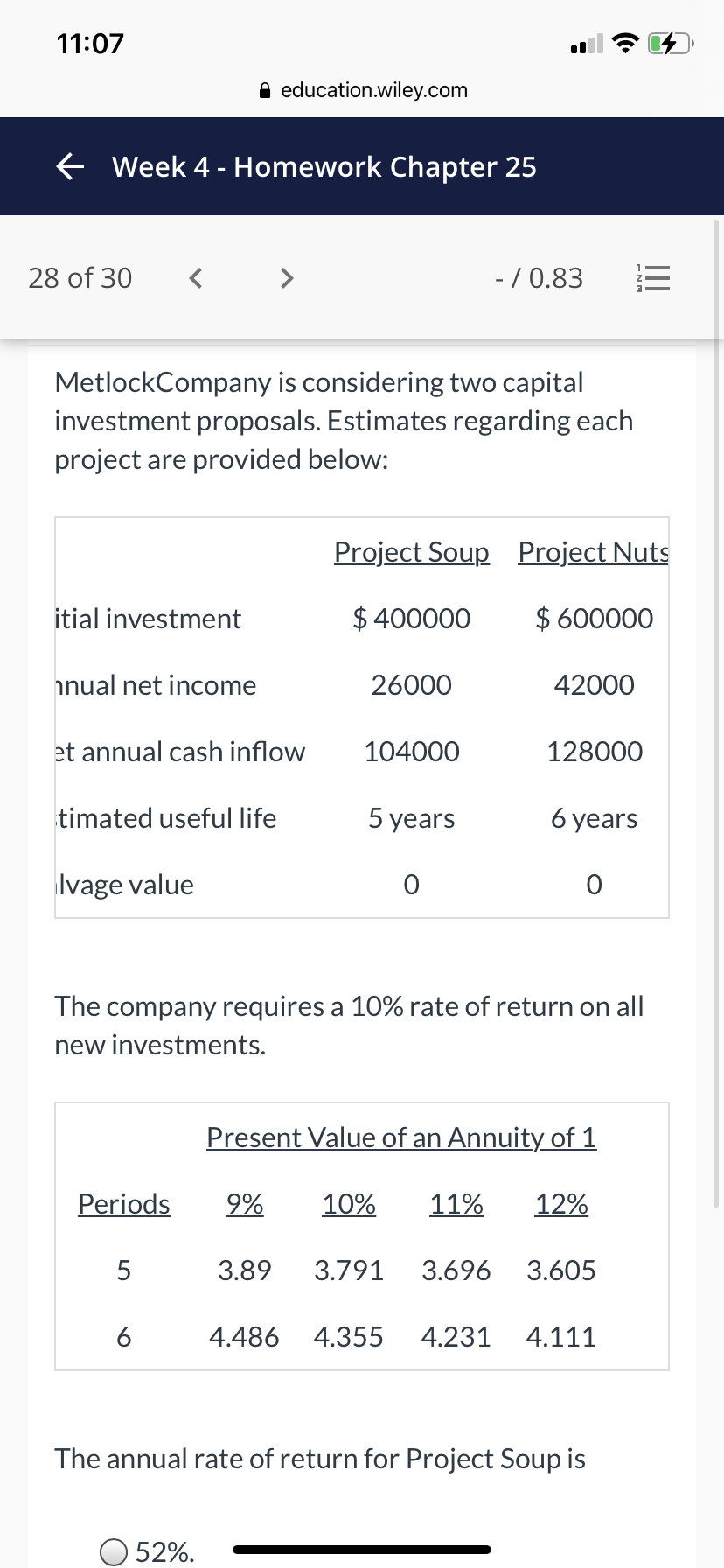Tap the Wi-Fi status icon
Screen dimensions: 724x1568
coord(625,43)
